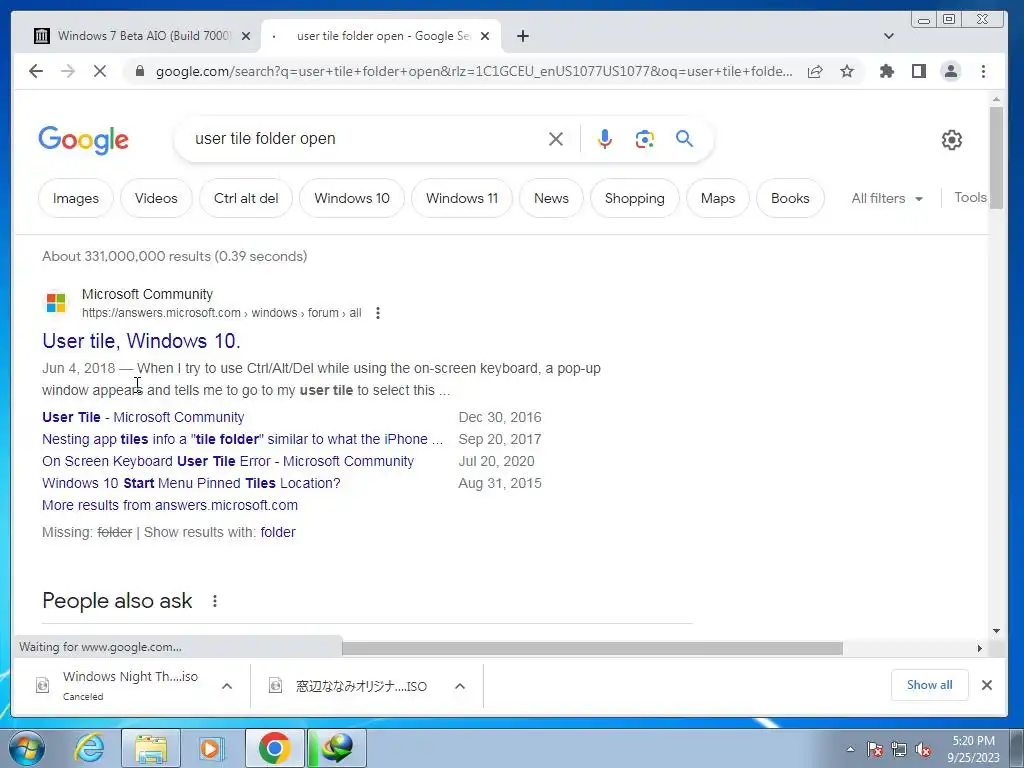This screenshot has width=1024, height=768.
Task: Open the All filters dropdown
Action: click(x=887, y=198)
